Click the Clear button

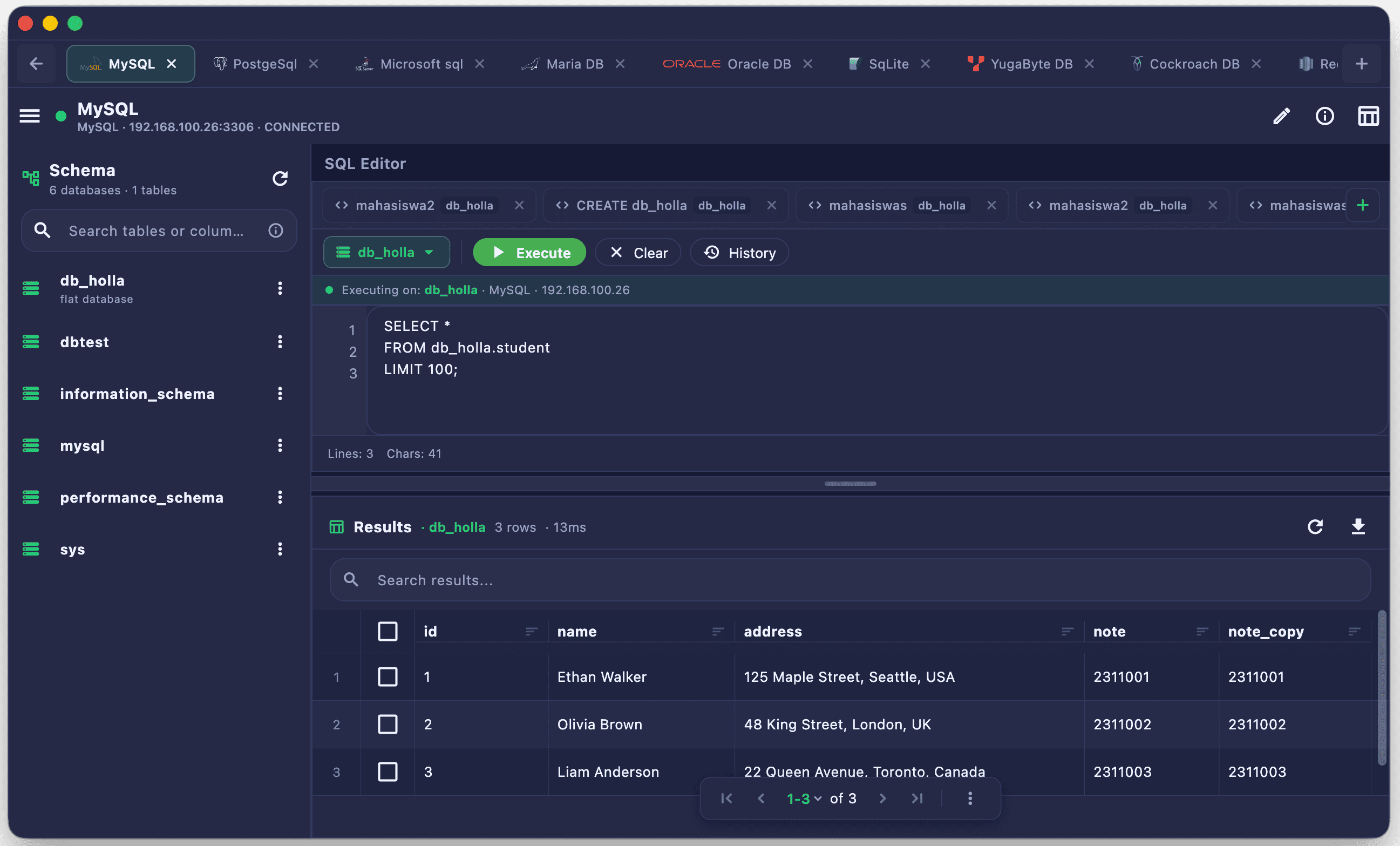pyautogui.click(x=638, y=253)
